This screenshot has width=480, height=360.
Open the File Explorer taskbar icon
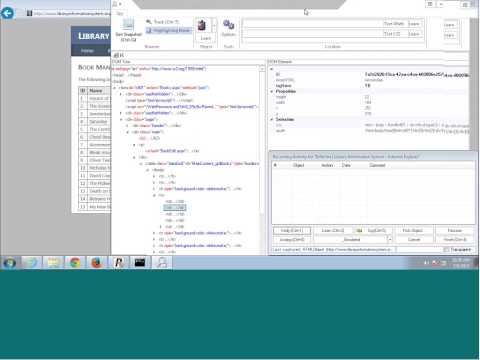click(x=53, y=263)
